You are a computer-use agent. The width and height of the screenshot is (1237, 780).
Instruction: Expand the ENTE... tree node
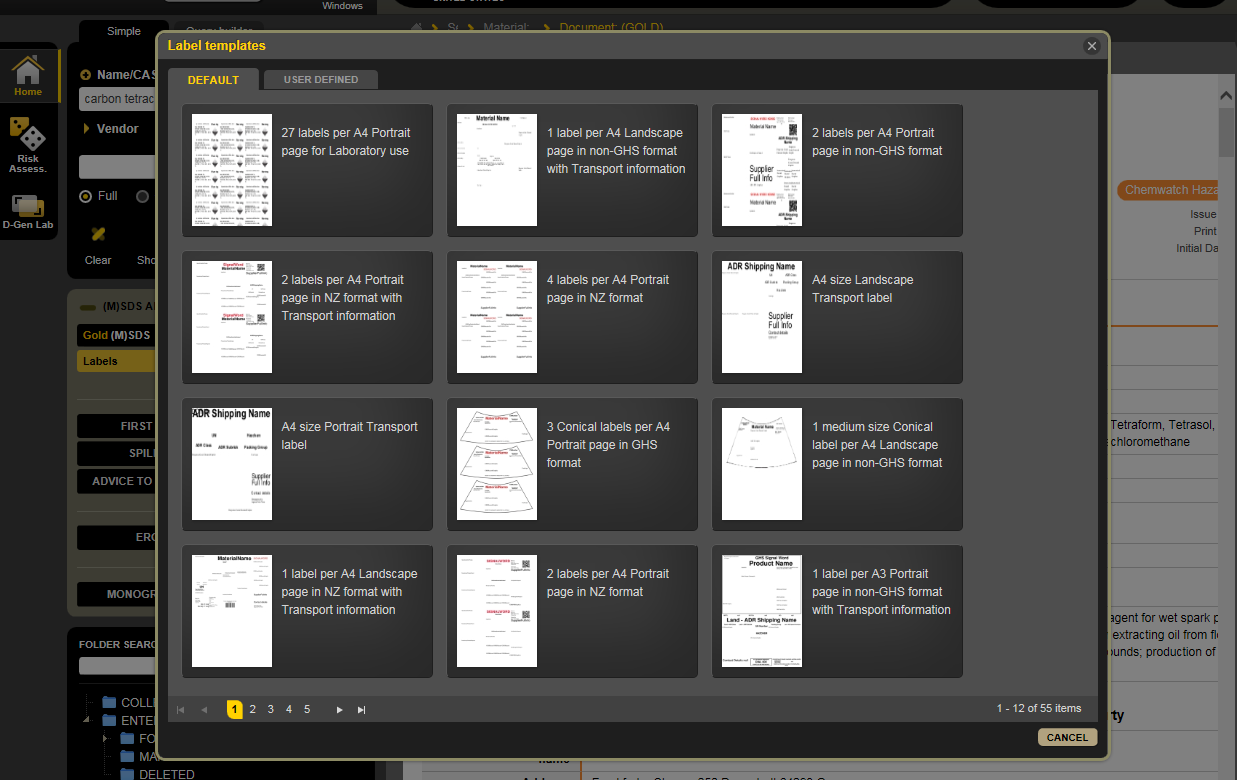[87, 720]
